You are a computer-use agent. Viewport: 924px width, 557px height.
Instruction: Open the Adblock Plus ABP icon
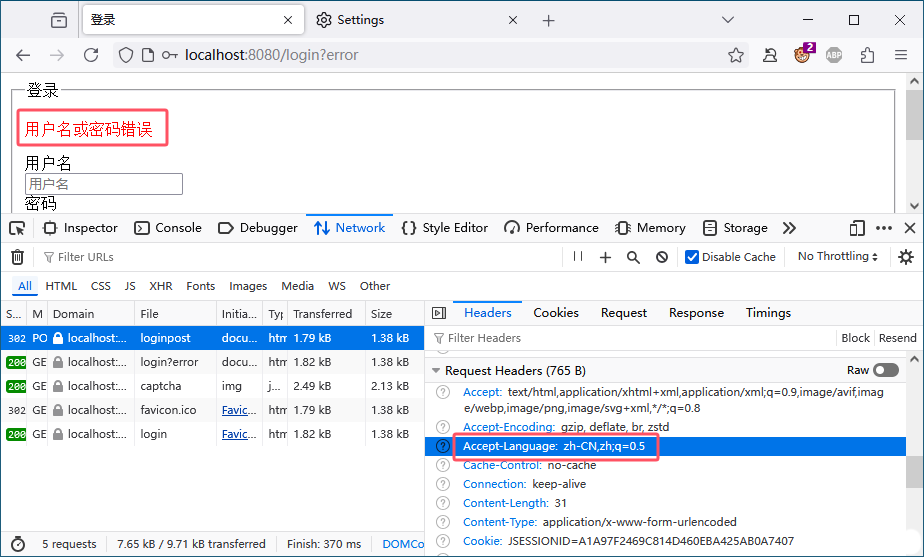pyautogui.click(x=834, y=55)
